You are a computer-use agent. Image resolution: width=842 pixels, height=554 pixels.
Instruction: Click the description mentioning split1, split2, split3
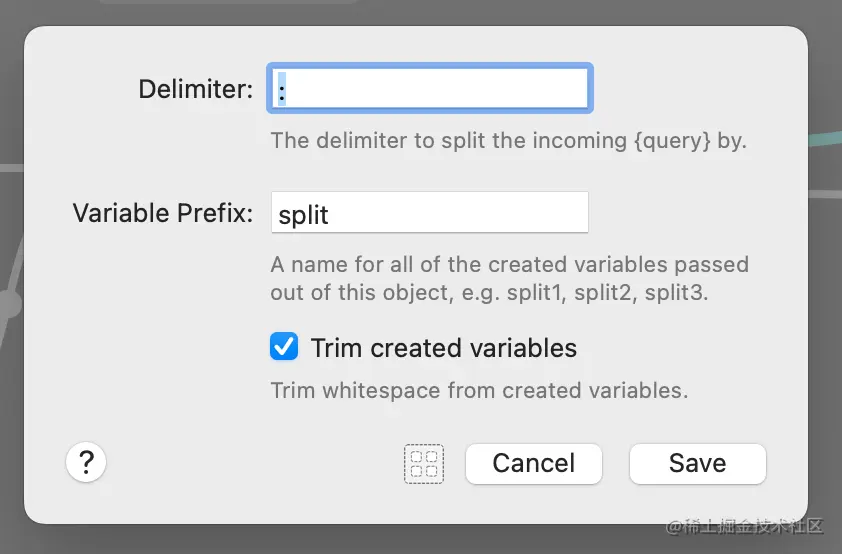point(508,280)
